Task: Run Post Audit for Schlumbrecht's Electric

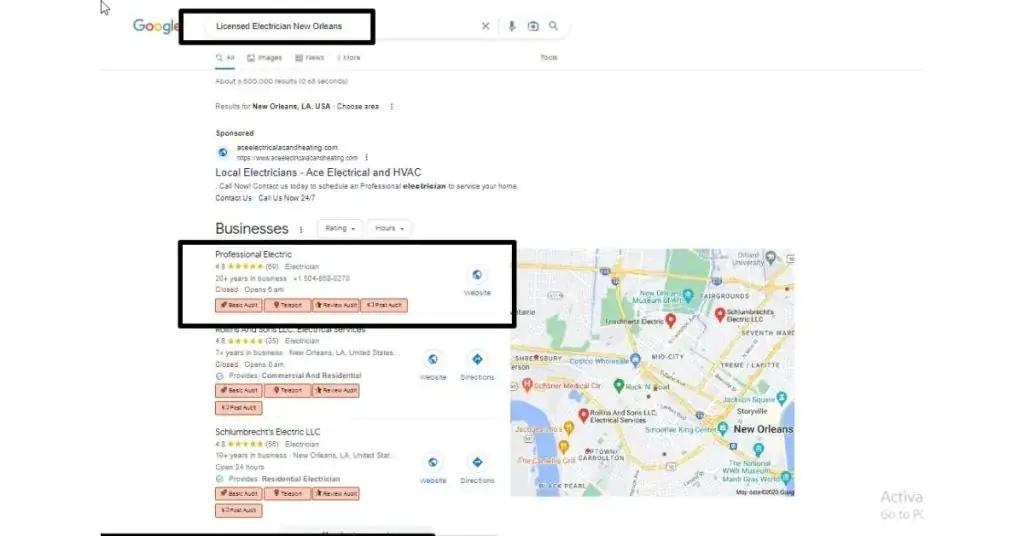Action: tap(238, 511)
